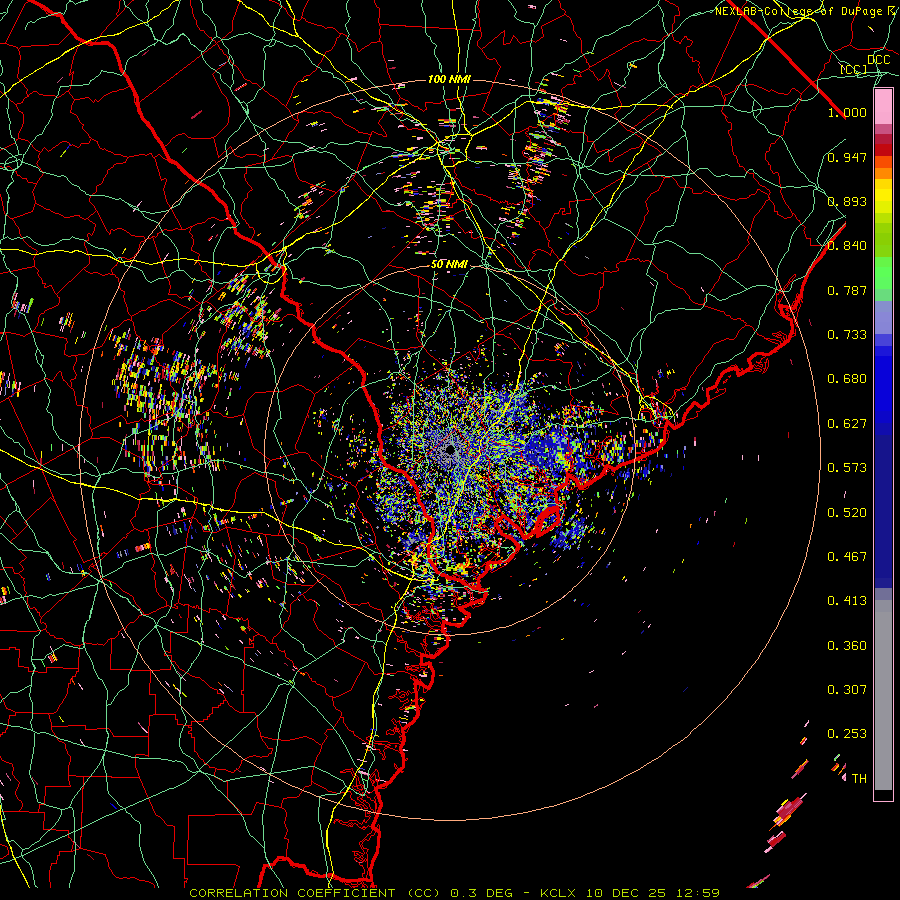Select the 0.467 scale value
Image resolution: width=900 pixels, height=900 pixels.
(847, 557)
